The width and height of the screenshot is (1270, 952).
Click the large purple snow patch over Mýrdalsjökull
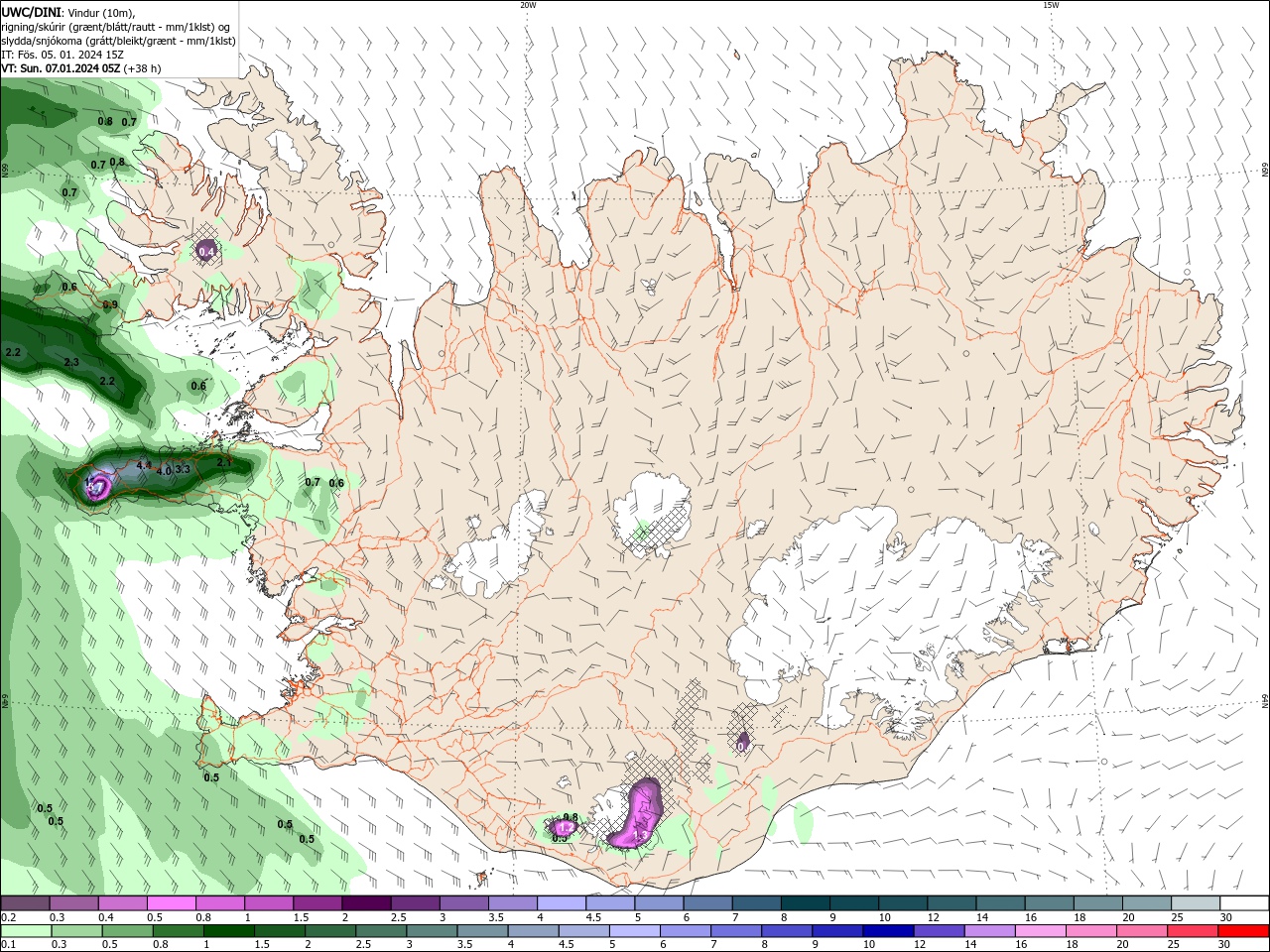pos(637,815)
